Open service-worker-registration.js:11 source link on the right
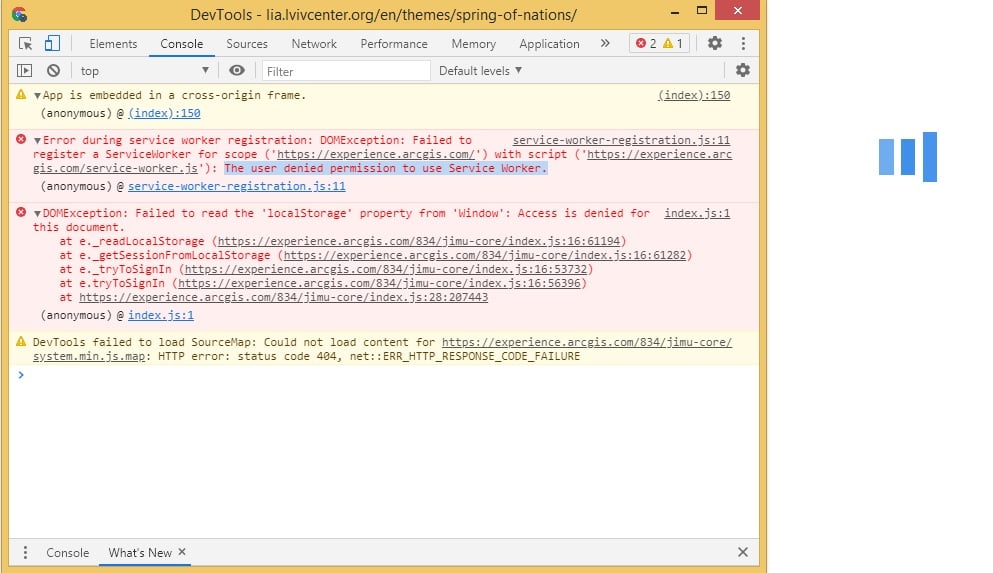Screen dimensions: 993x573 621,140
